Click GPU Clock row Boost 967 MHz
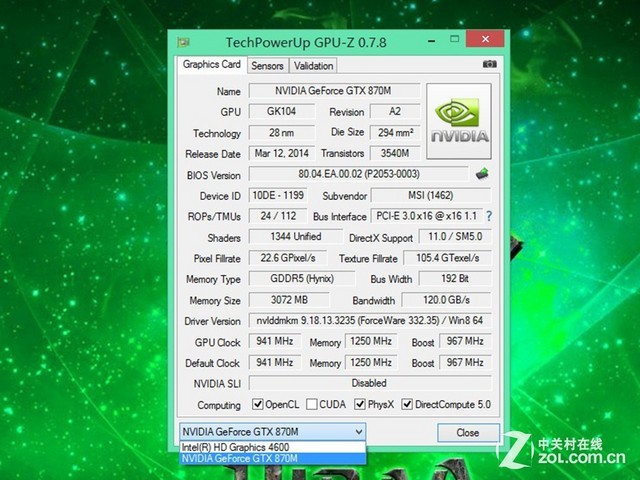This screenshot has height=480, width=640. (465, 341)
